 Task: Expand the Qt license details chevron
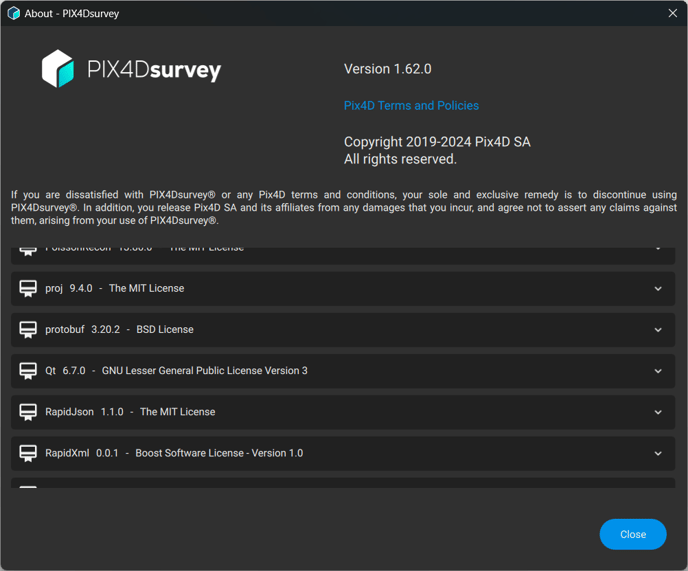(658, 371)
